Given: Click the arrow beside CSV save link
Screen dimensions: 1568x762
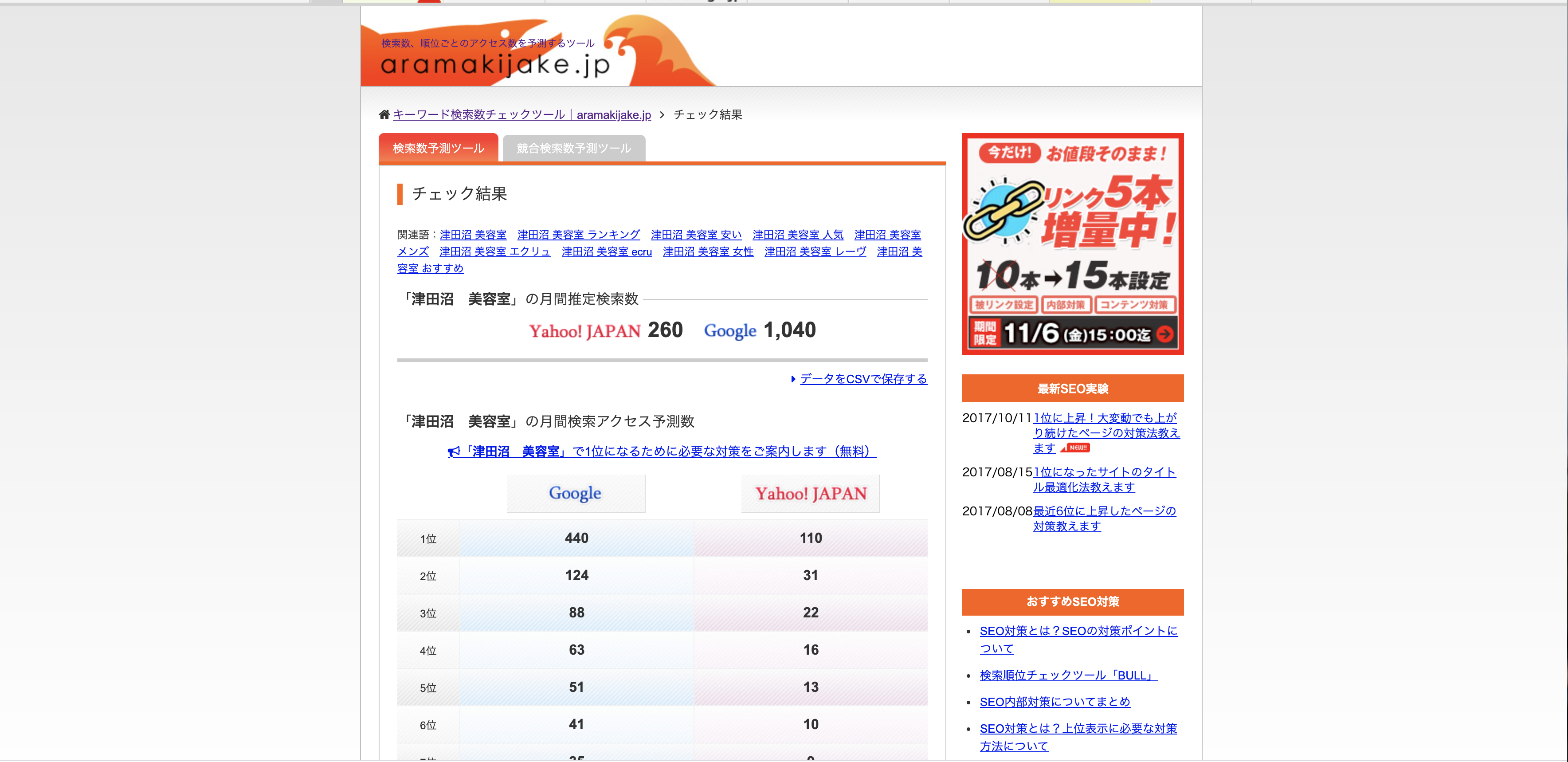Looking at the screenshot, I should click(793, 379).
